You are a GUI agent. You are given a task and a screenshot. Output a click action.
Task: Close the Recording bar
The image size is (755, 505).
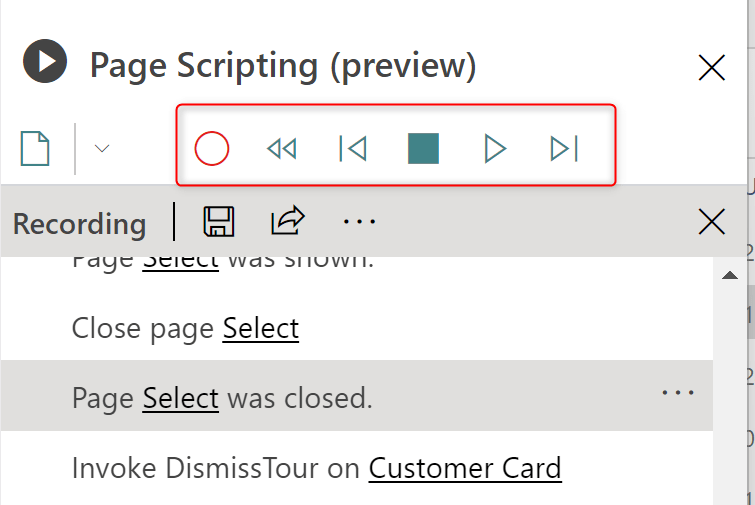tap(711, 221)
